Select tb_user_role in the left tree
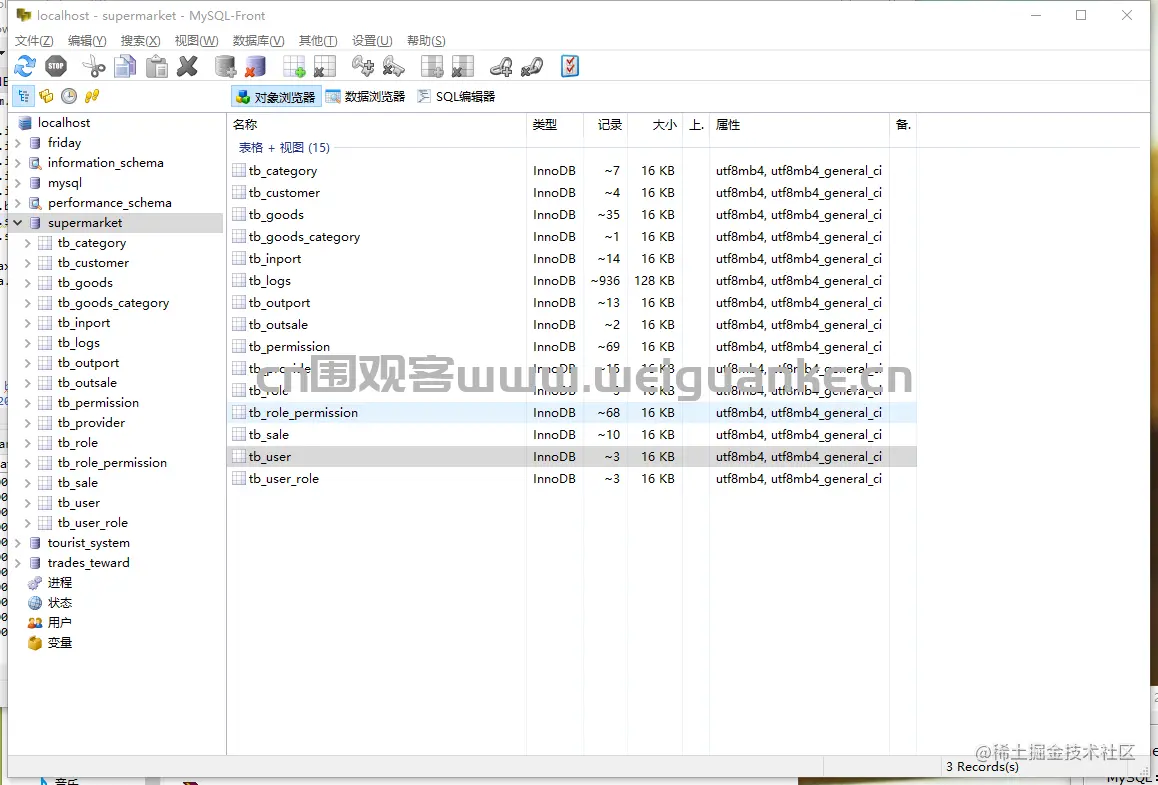 point(92,523)
